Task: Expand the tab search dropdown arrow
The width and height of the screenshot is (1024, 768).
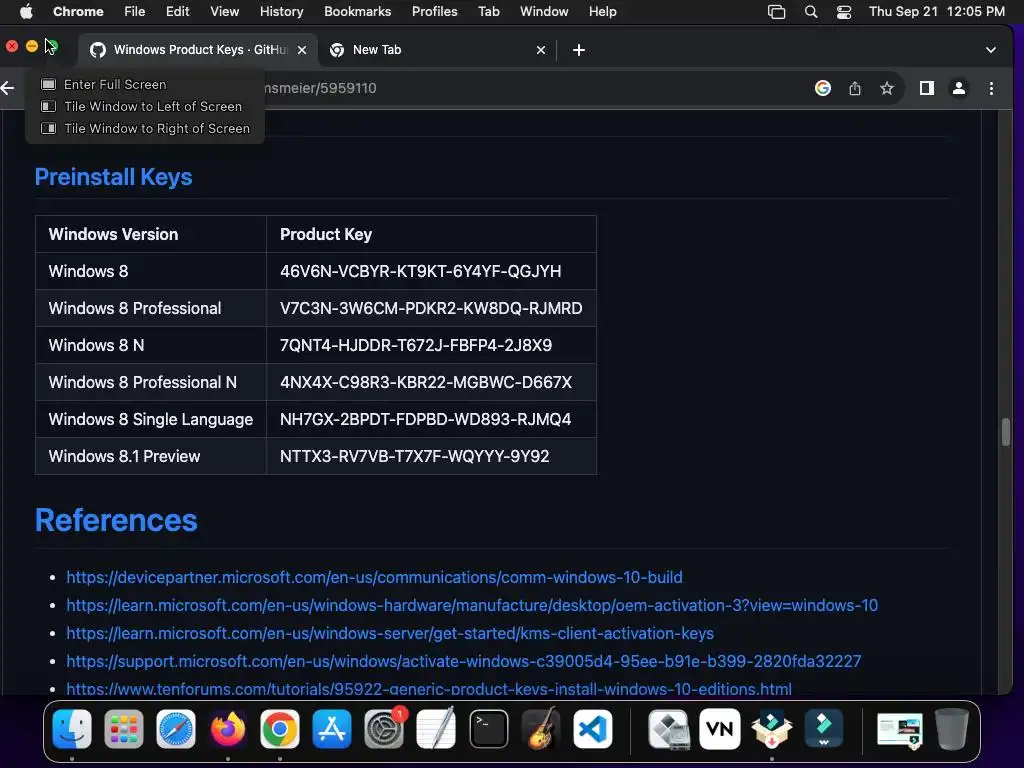Action: click(x=991, y=50)
